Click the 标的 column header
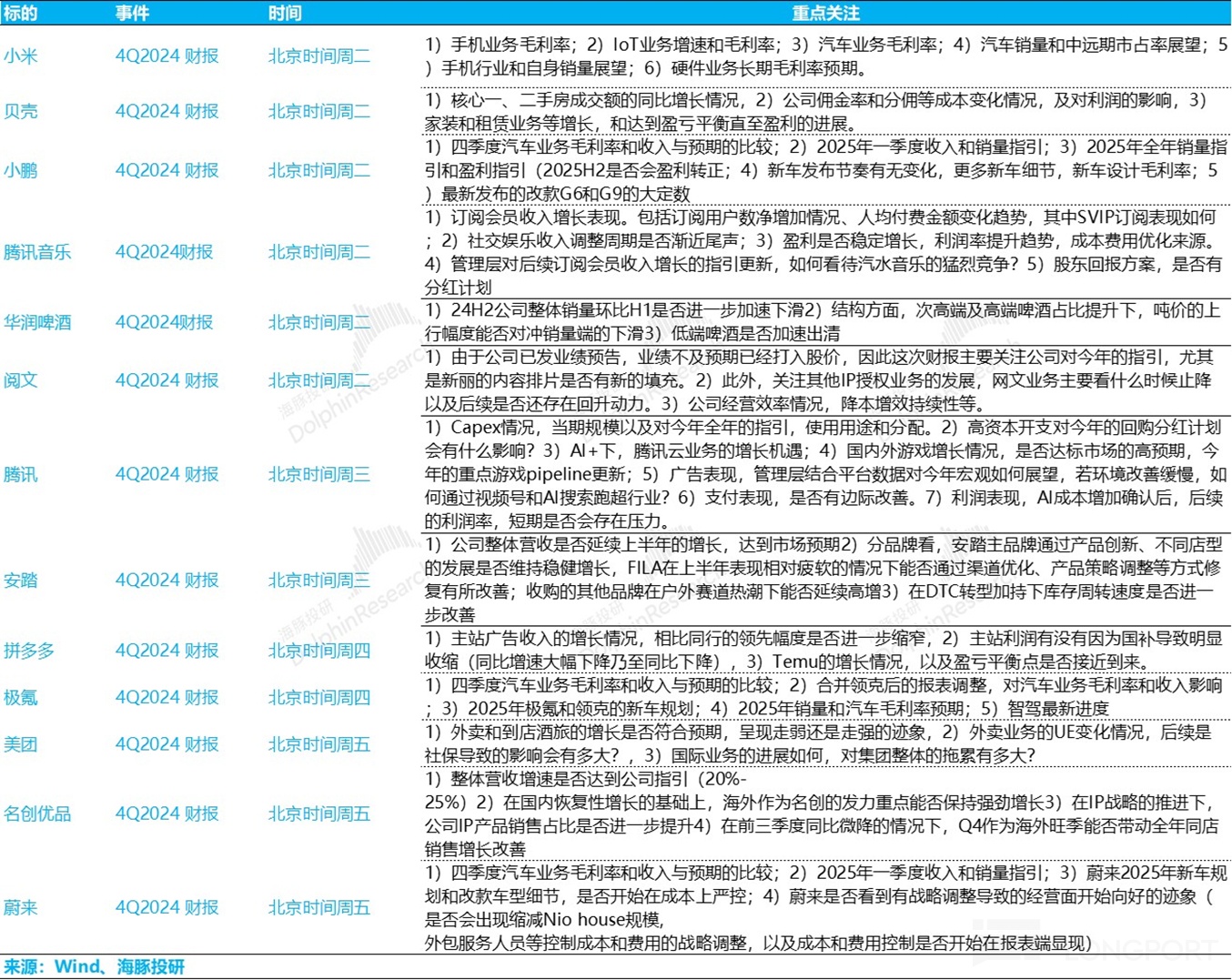The width and height of the screenshot is (1232, 980). coord(21,13)
